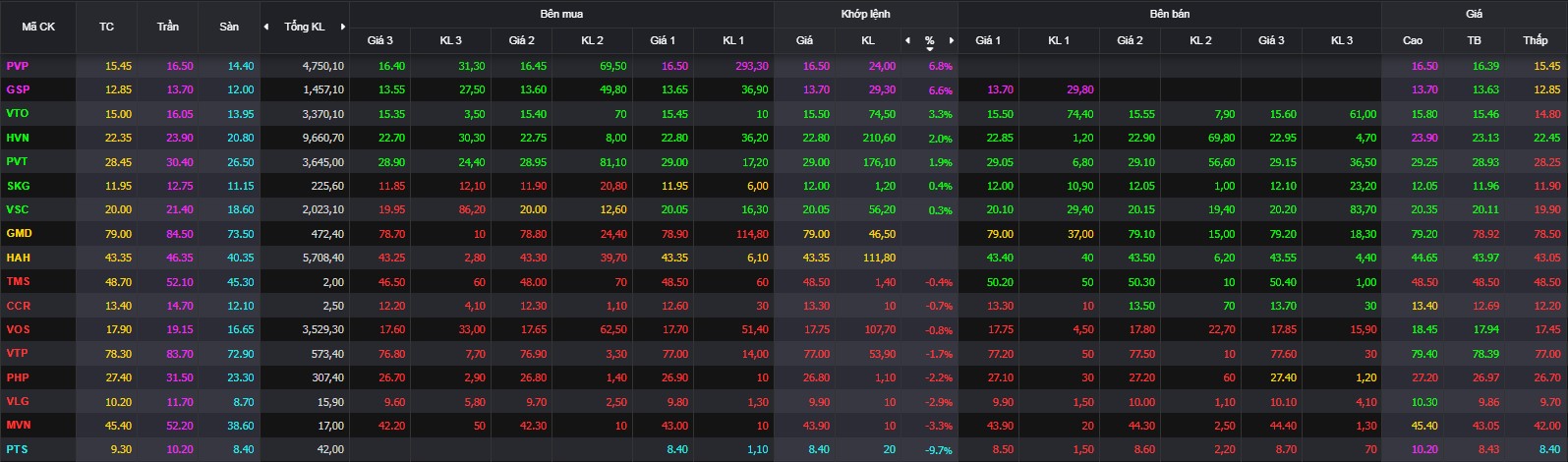1568x462 pixels.
Task: Click the Bên bán group header
Action: click(x=1169, y=14)
